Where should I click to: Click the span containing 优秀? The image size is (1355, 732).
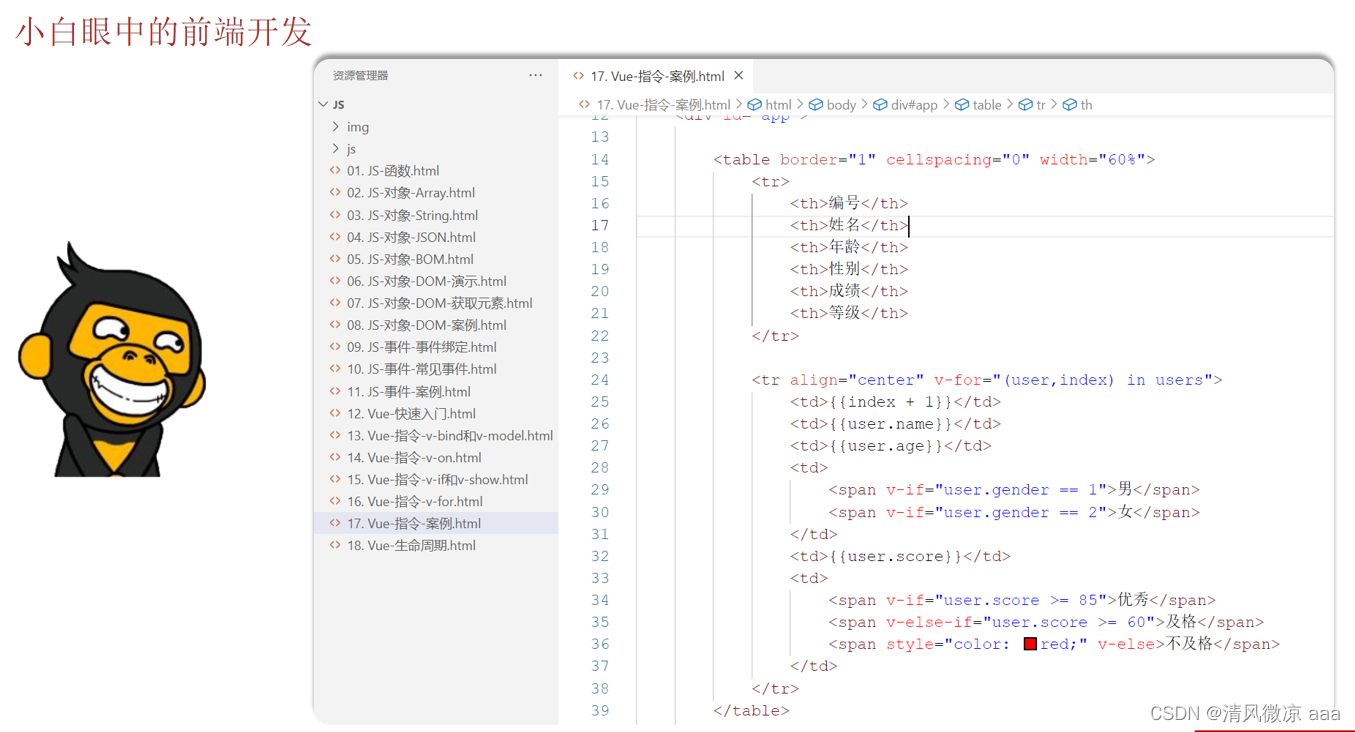coord(1022,600)
